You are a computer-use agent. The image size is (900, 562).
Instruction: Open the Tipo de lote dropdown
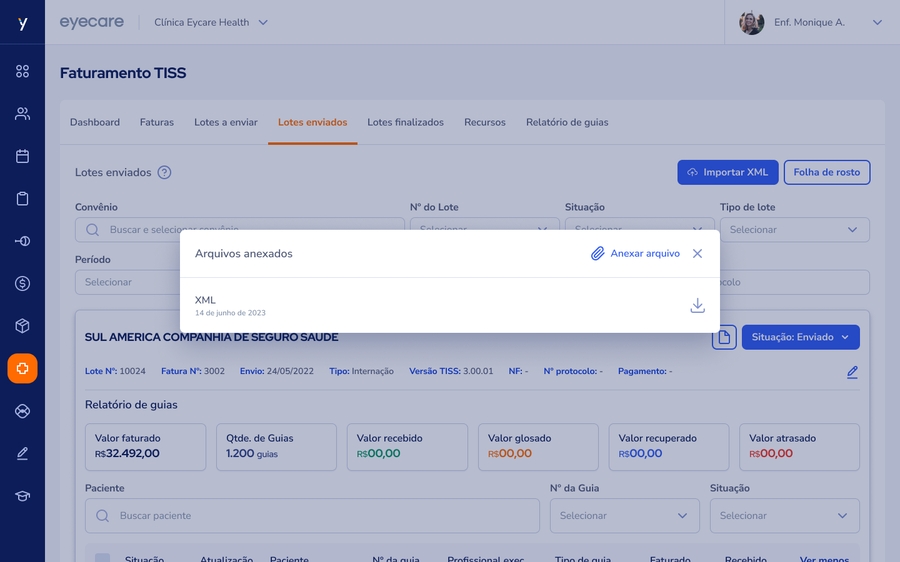(x=794, y=230)
